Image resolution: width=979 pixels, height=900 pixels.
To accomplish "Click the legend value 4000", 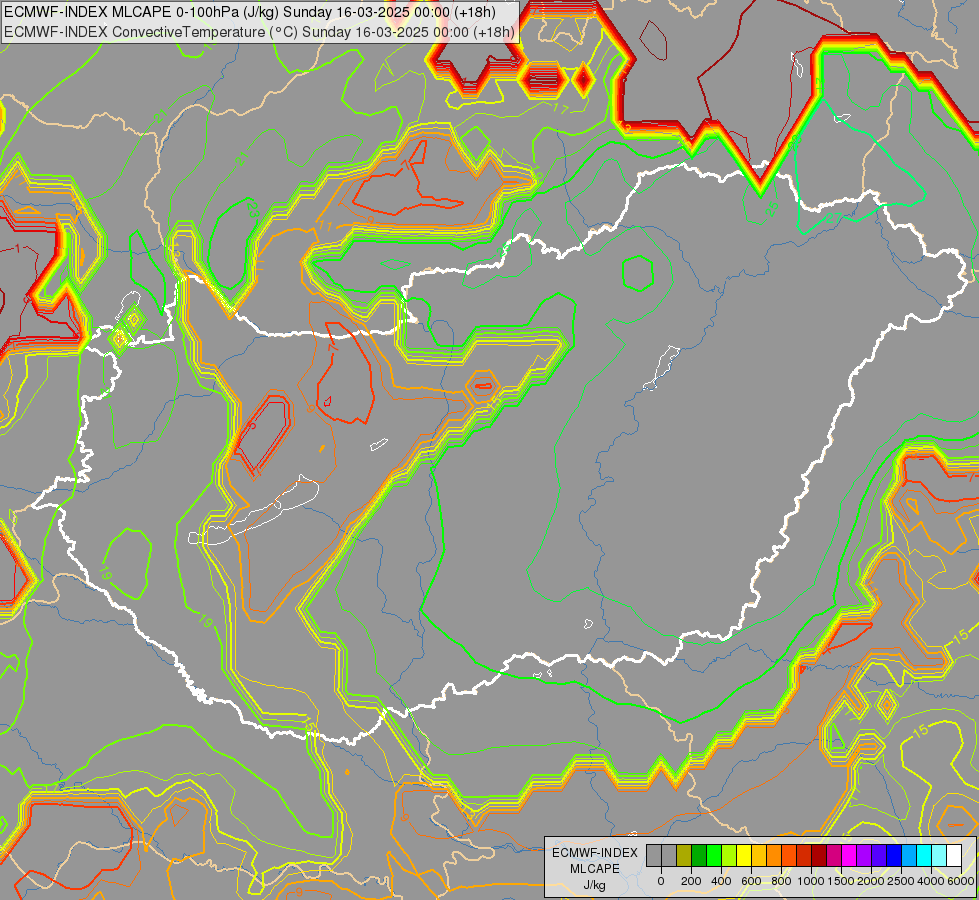I will [x=931, y=881].
